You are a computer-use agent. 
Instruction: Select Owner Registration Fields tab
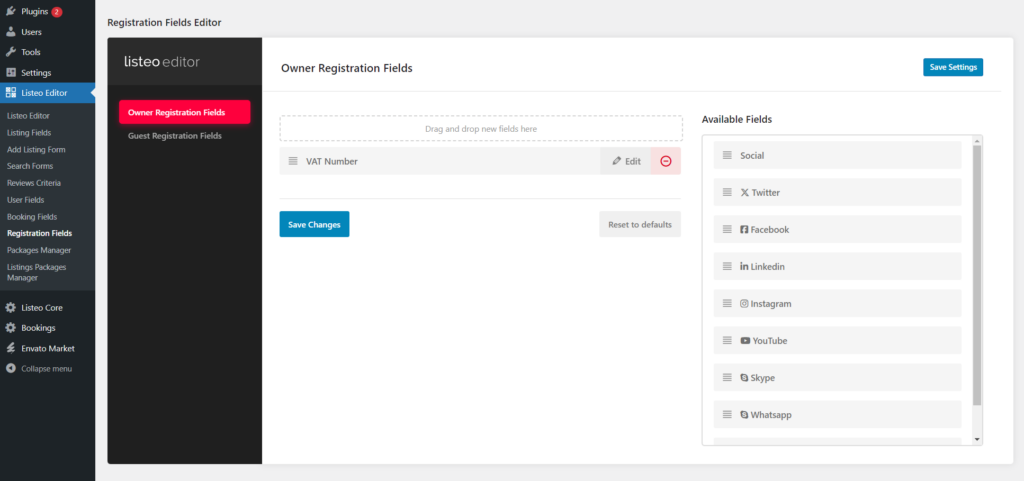click(x=184, y=112)
